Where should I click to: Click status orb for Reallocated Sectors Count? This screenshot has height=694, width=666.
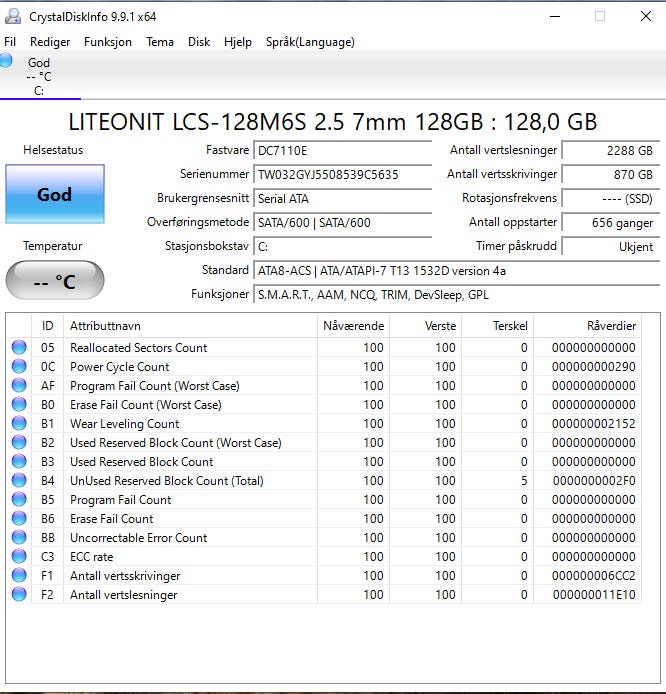(19, 347)
